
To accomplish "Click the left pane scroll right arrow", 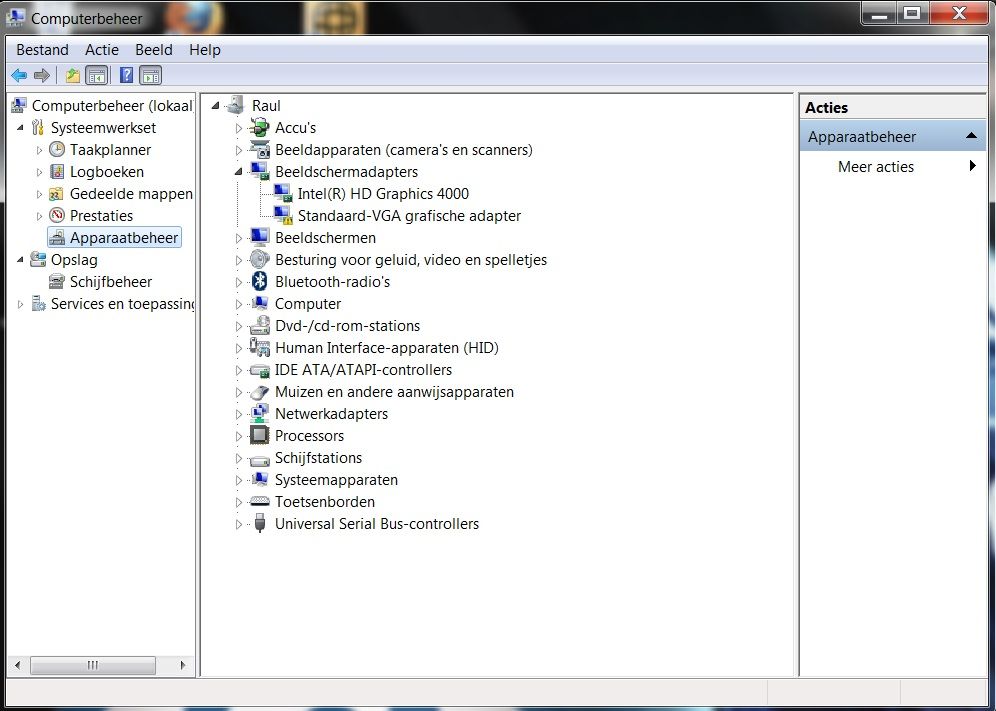I will 183,665.
